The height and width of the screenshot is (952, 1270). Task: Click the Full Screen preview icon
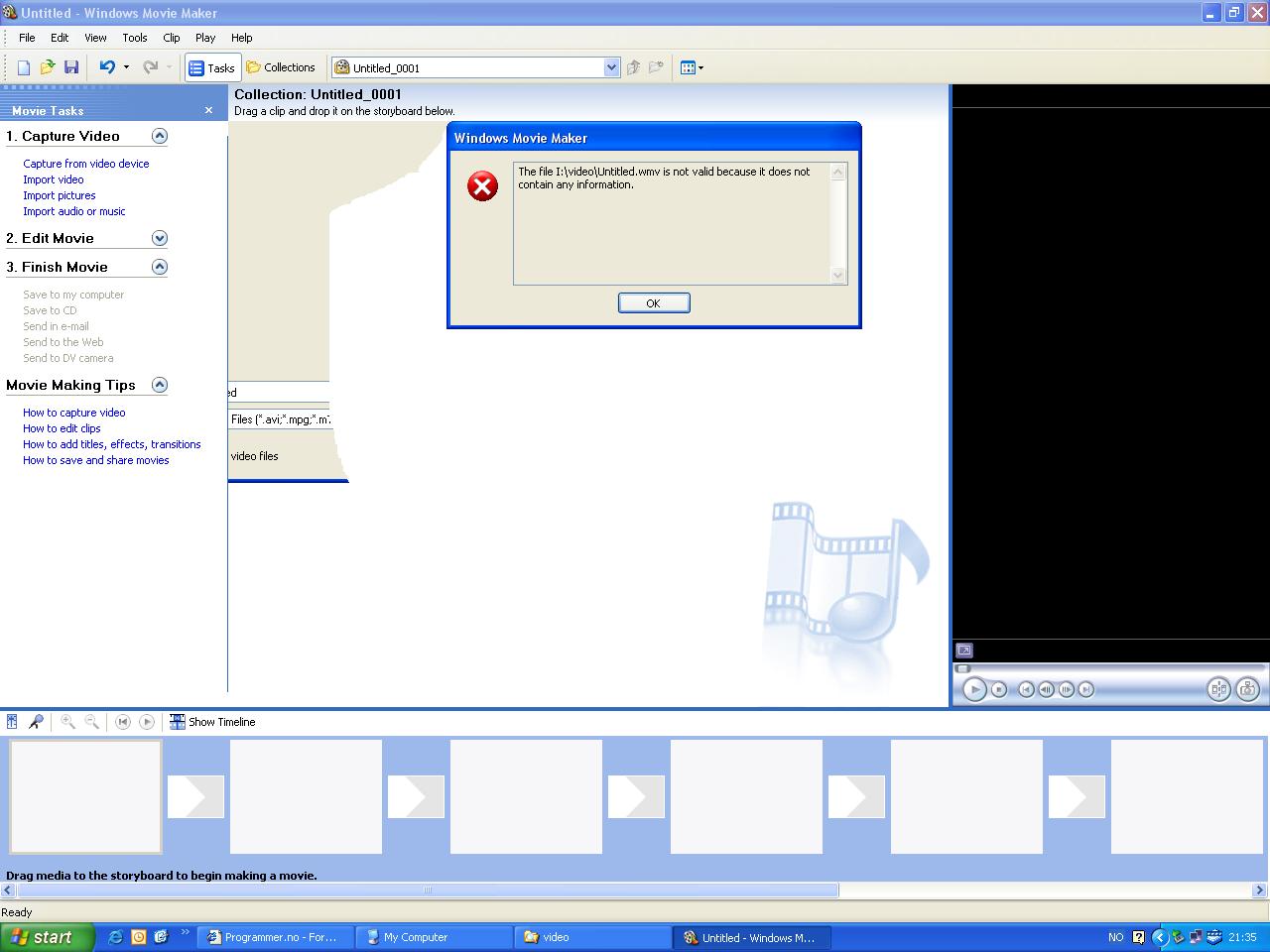964,651
